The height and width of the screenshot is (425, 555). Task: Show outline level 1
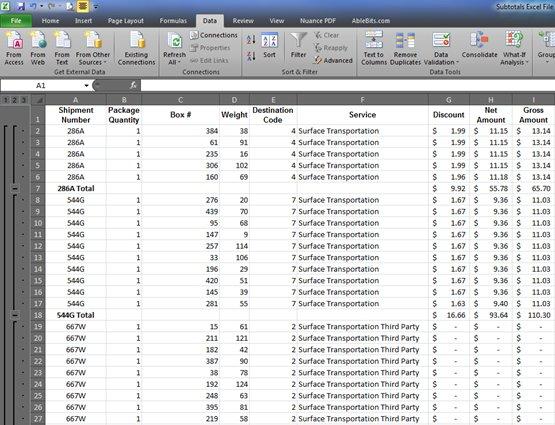tap(6, 100)
